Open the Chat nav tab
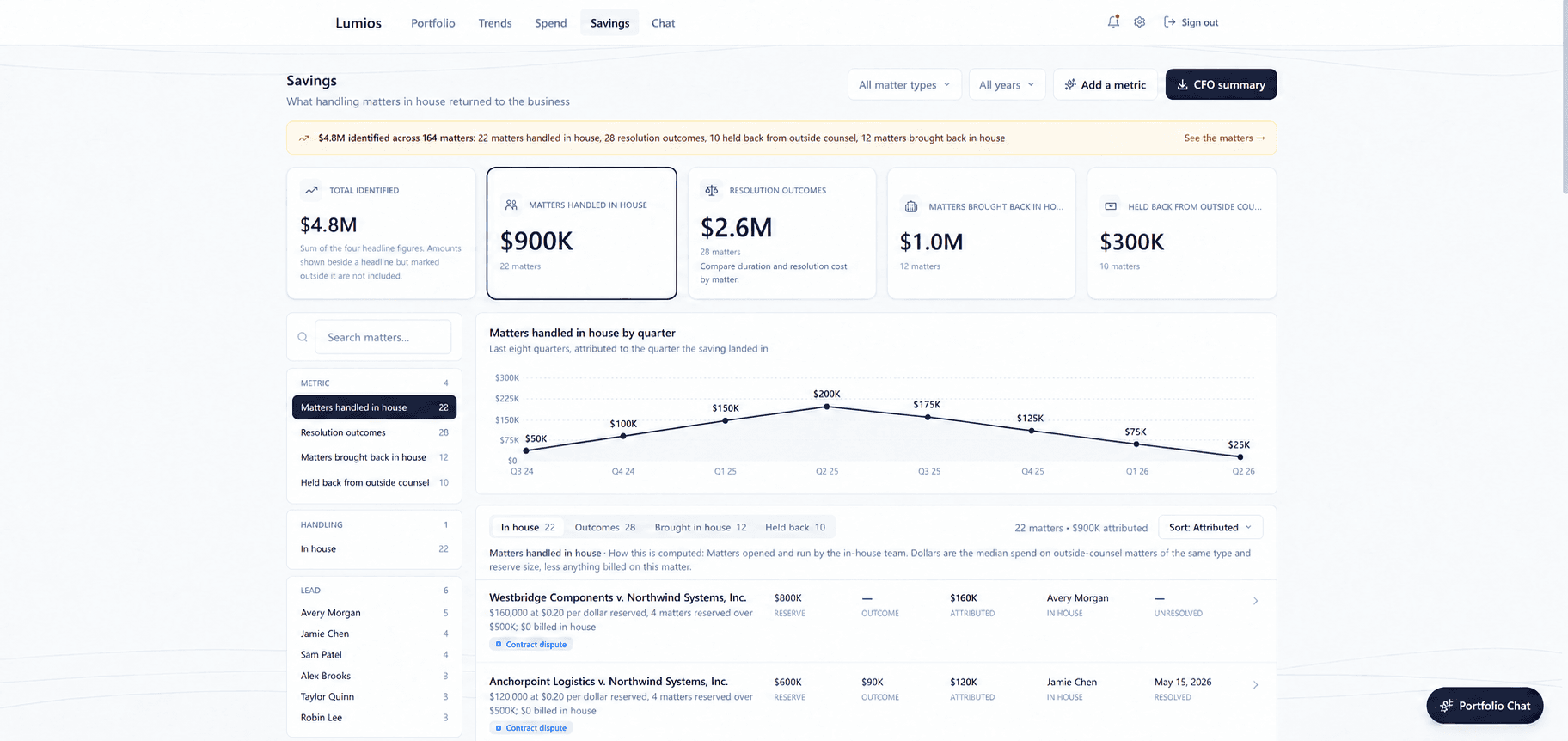The width and height of the screenshot is (1568, 741). (663, 23)
